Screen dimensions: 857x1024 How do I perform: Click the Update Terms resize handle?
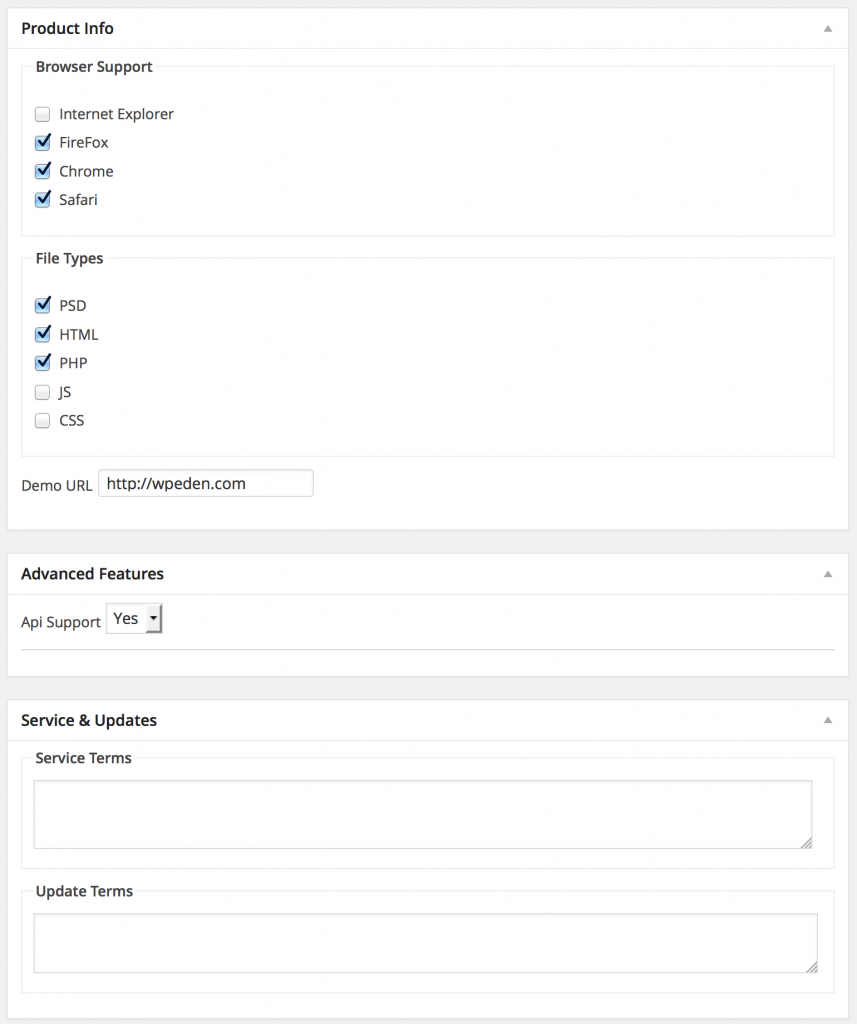(x=812, y=967)
